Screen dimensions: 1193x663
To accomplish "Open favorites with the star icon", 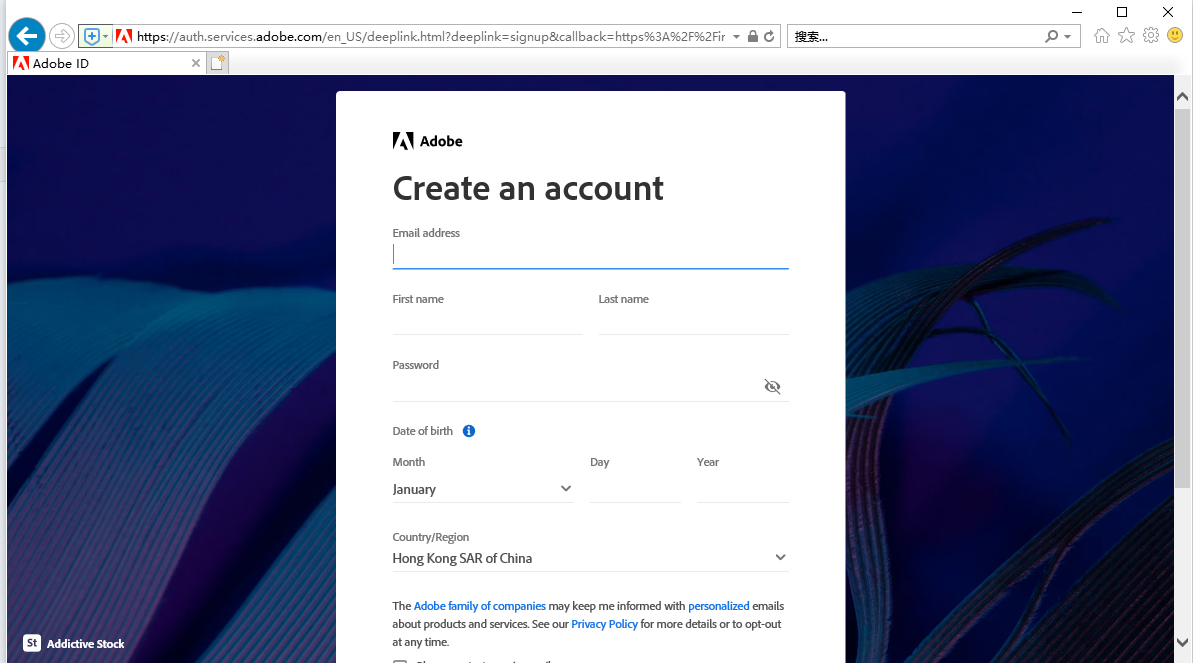I will [x=1127, y=36].
